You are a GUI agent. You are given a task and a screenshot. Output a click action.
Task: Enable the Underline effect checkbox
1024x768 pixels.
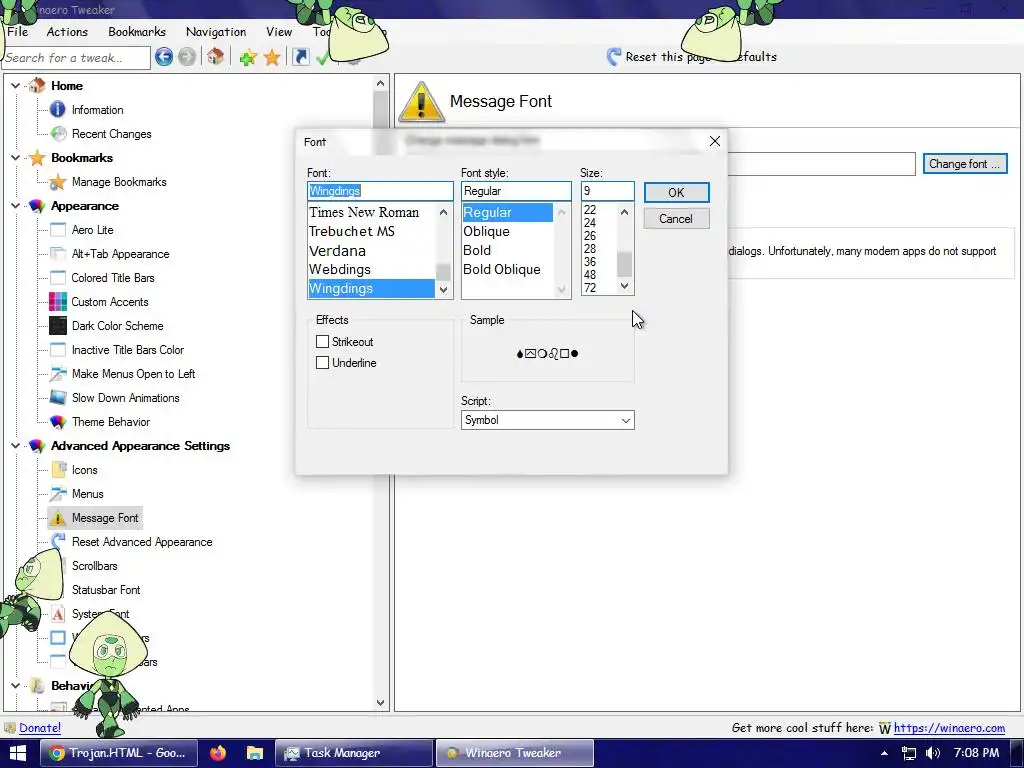click(x=322, y=362)
